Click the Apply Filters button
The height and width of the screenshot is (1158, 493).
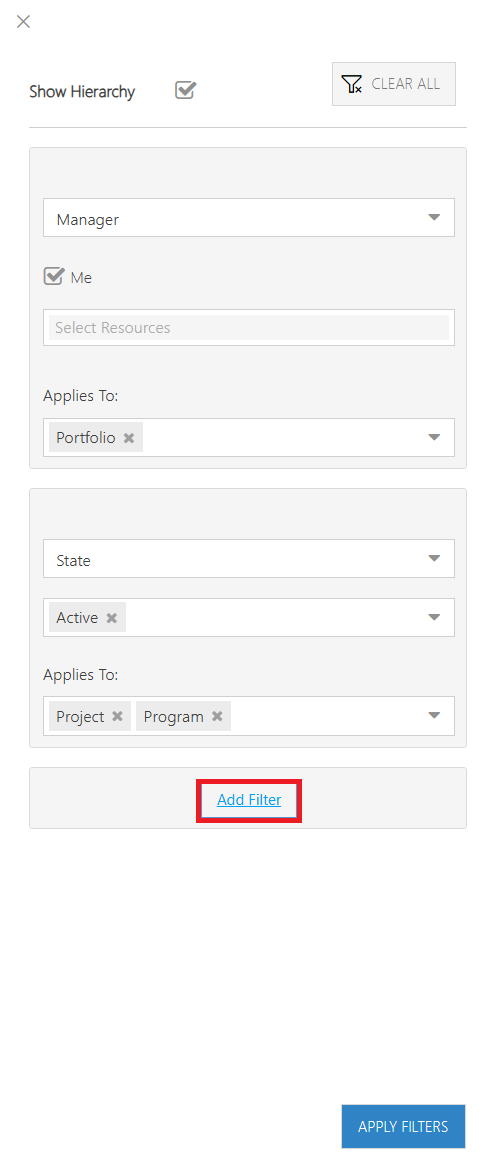click(403, 1127)
